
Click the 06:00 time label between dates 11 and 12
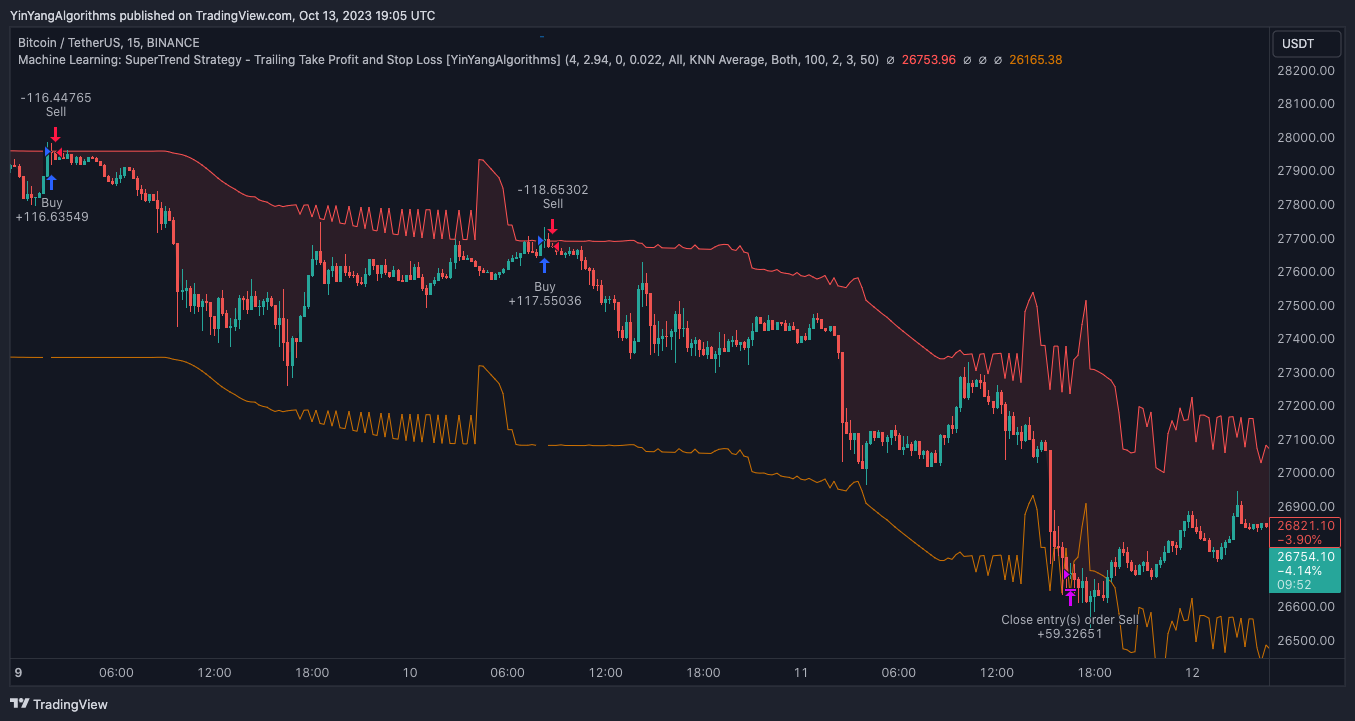(899, 673)
